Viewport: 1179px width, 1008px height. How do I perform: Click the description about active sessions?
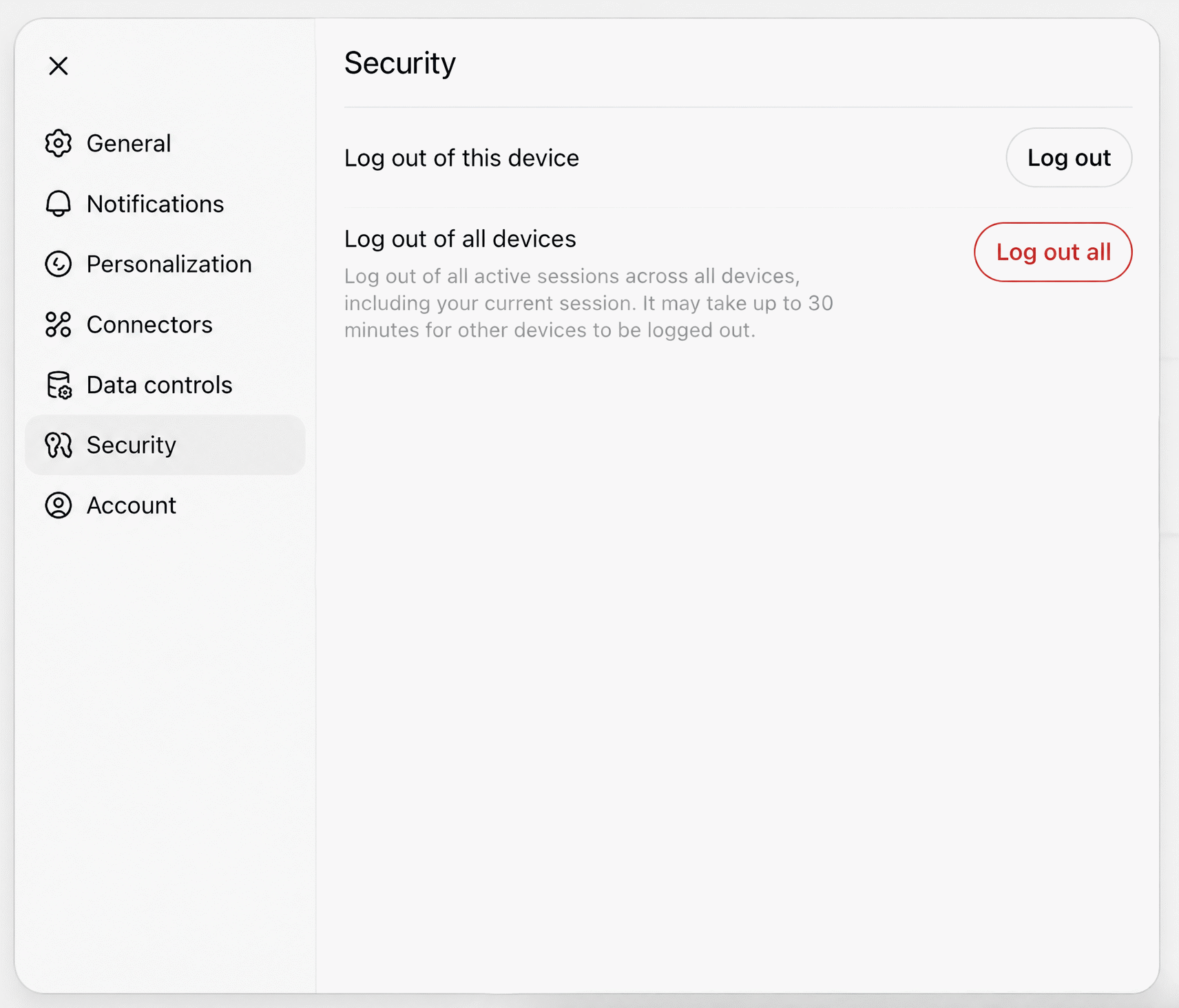[589, 303]
